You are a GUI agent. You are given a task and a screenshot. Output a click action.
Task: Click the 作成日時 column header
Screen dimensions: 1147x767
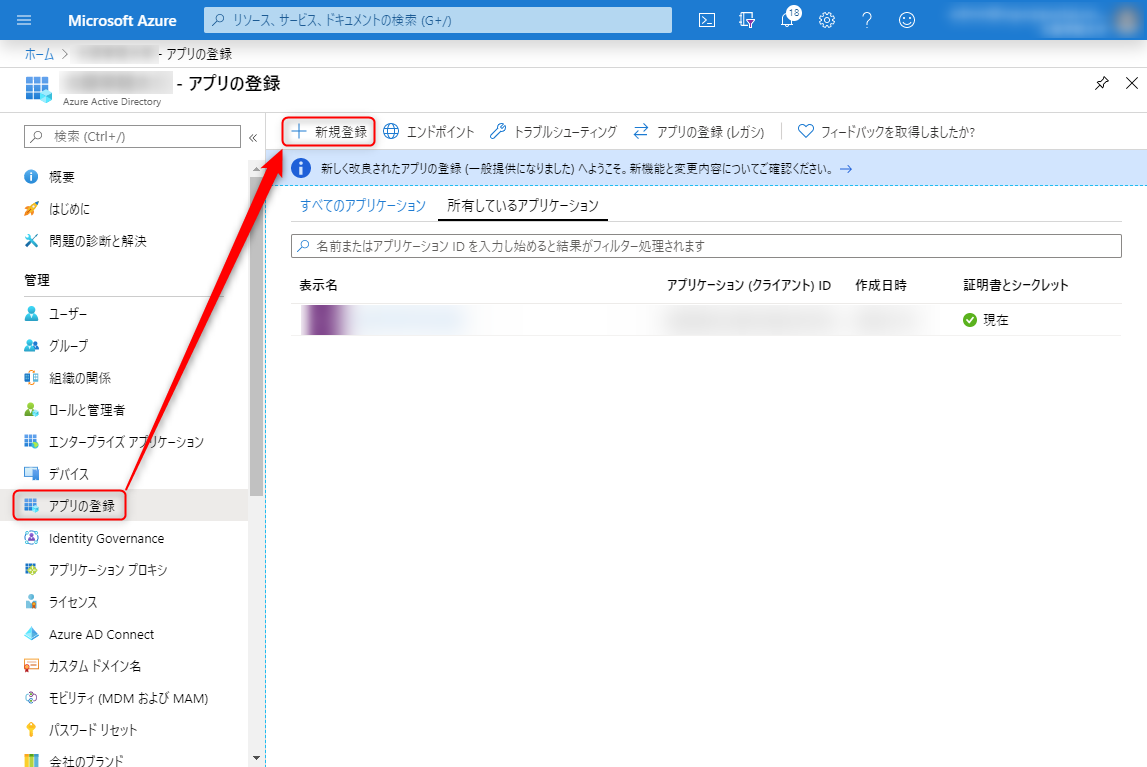[881, 285]
